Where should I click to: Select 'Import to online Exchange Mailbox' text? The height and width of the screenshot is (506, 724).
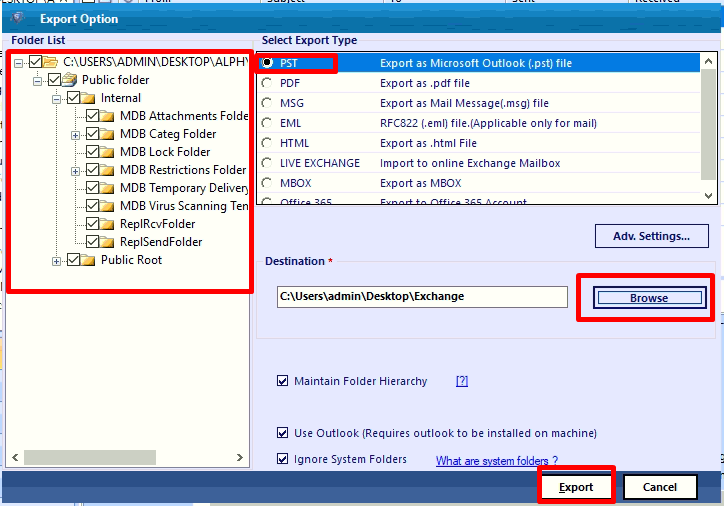point(470,163)
